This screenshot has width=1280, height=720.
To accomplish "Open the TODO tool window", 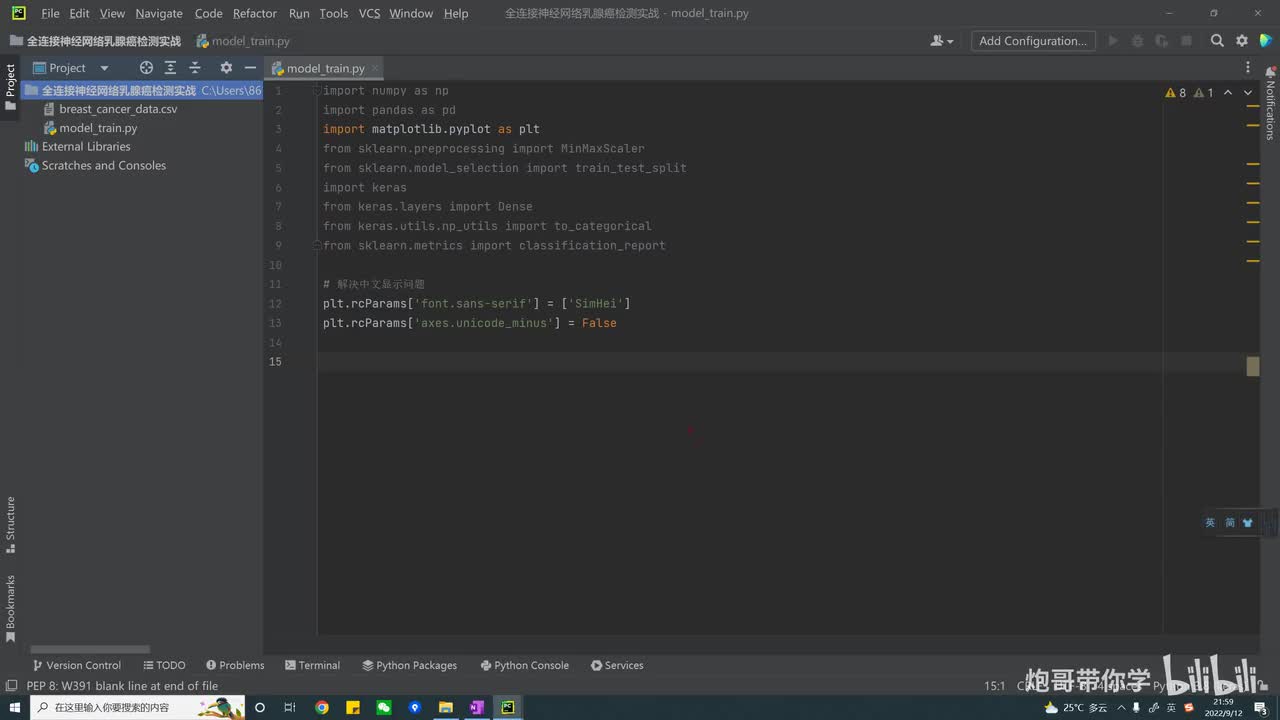I will tap(164, 665).
